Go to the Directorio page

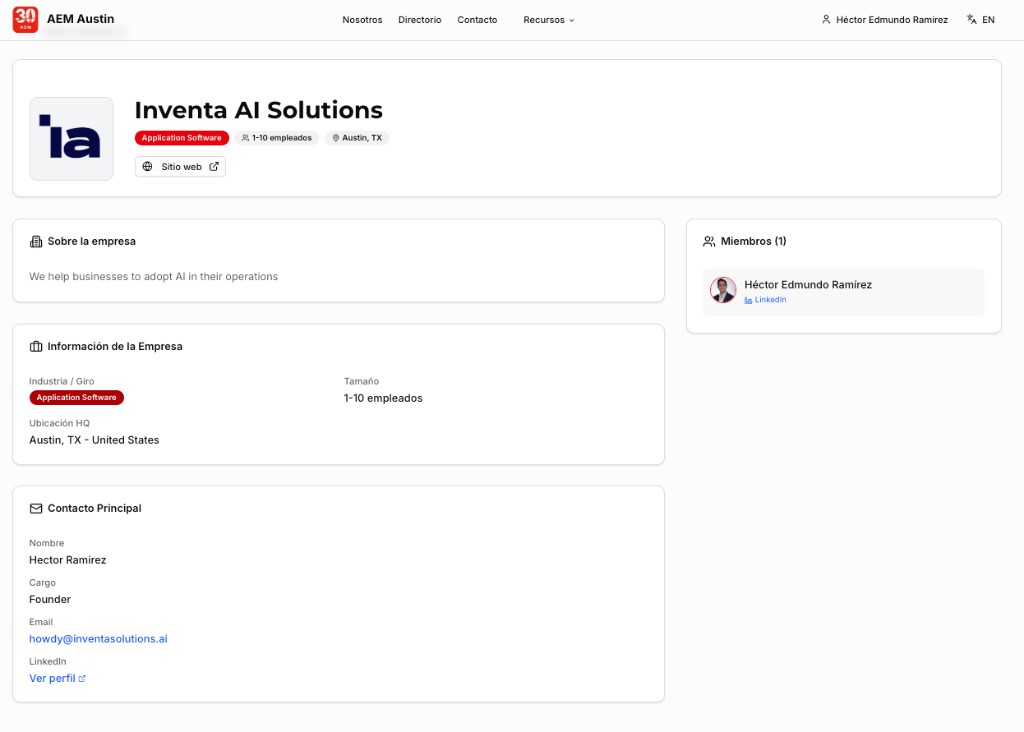point(419,20)
